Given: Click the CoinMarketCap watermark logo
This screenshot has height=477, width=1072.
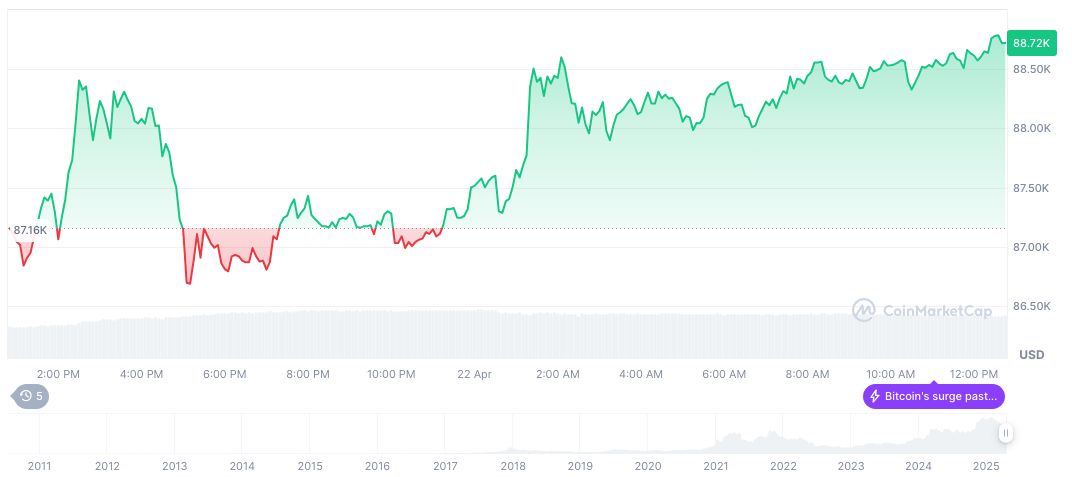Looking at the screenshot, I should tap(863, 311).
